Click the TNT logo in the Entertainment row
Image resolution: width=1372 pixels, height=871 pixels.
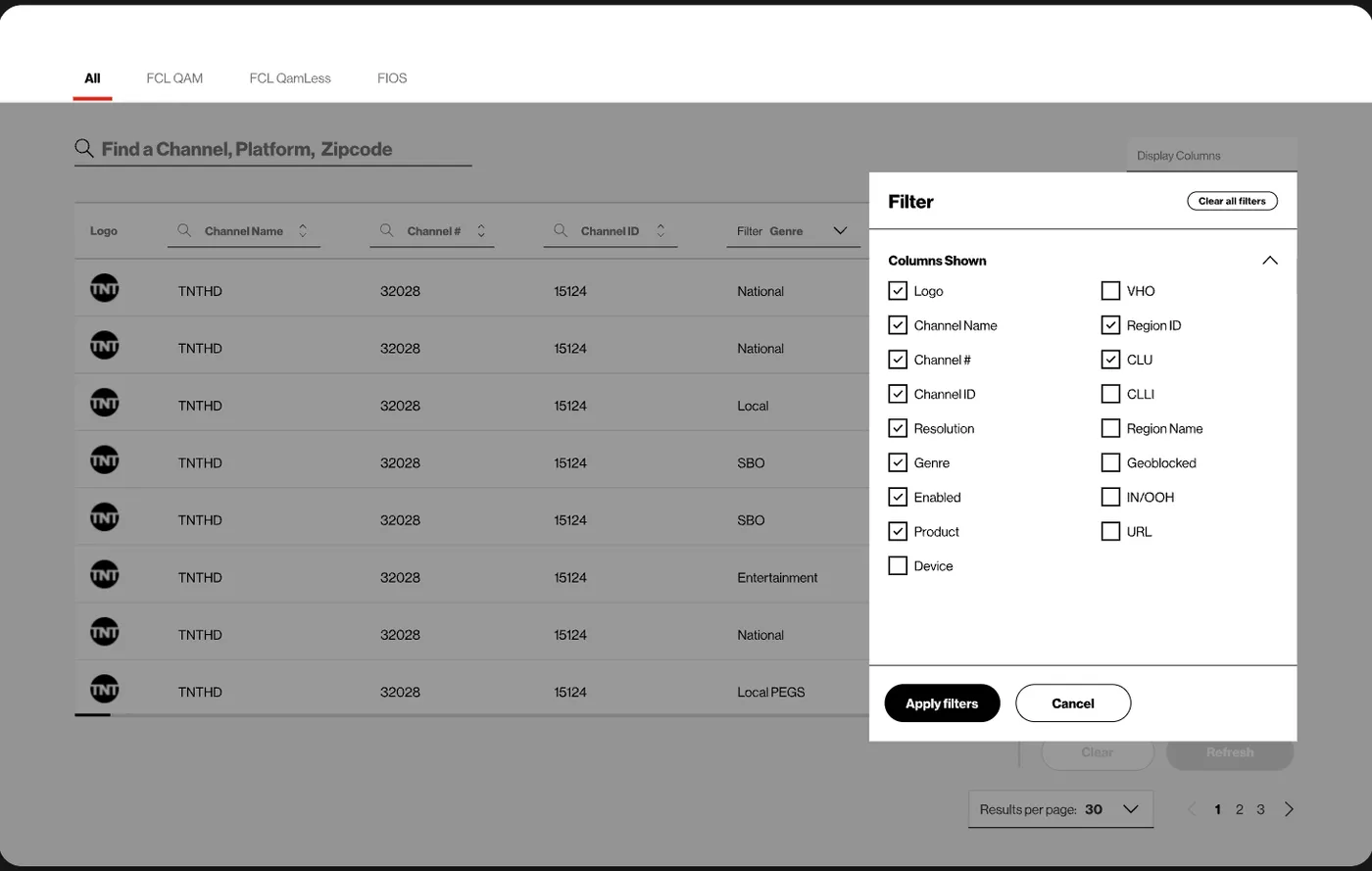105,574
